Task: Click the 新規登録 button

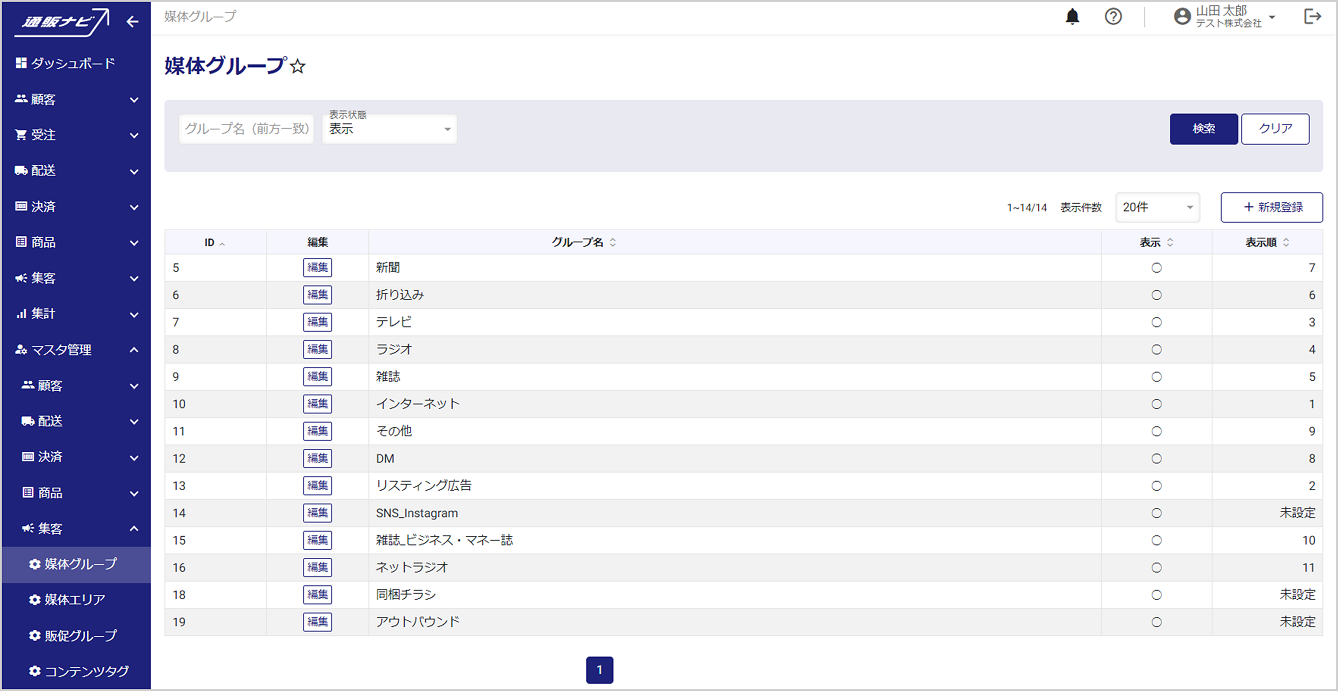Action: (1271, 207)
